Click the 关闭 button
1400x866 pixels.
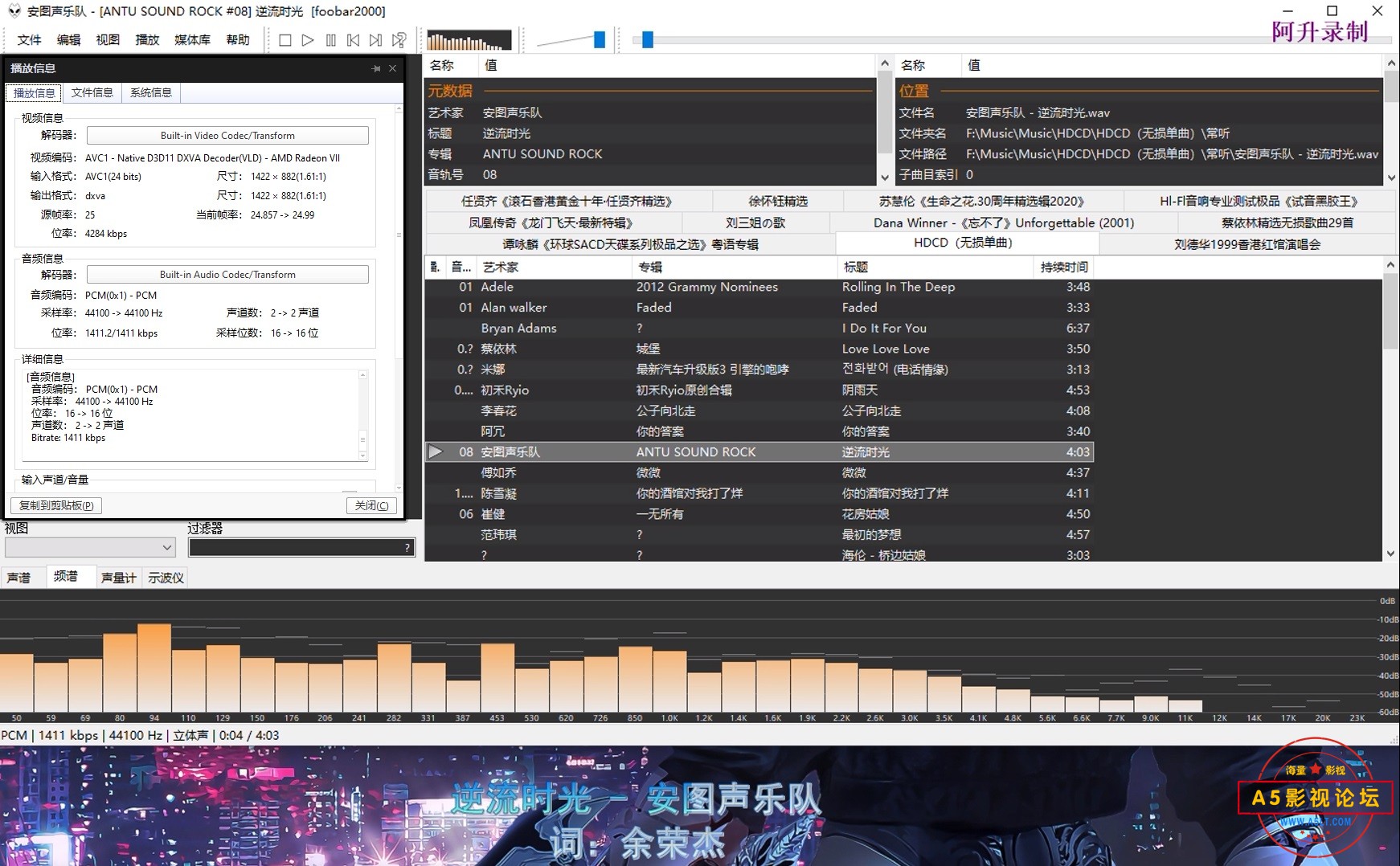(x=371, y=505)
